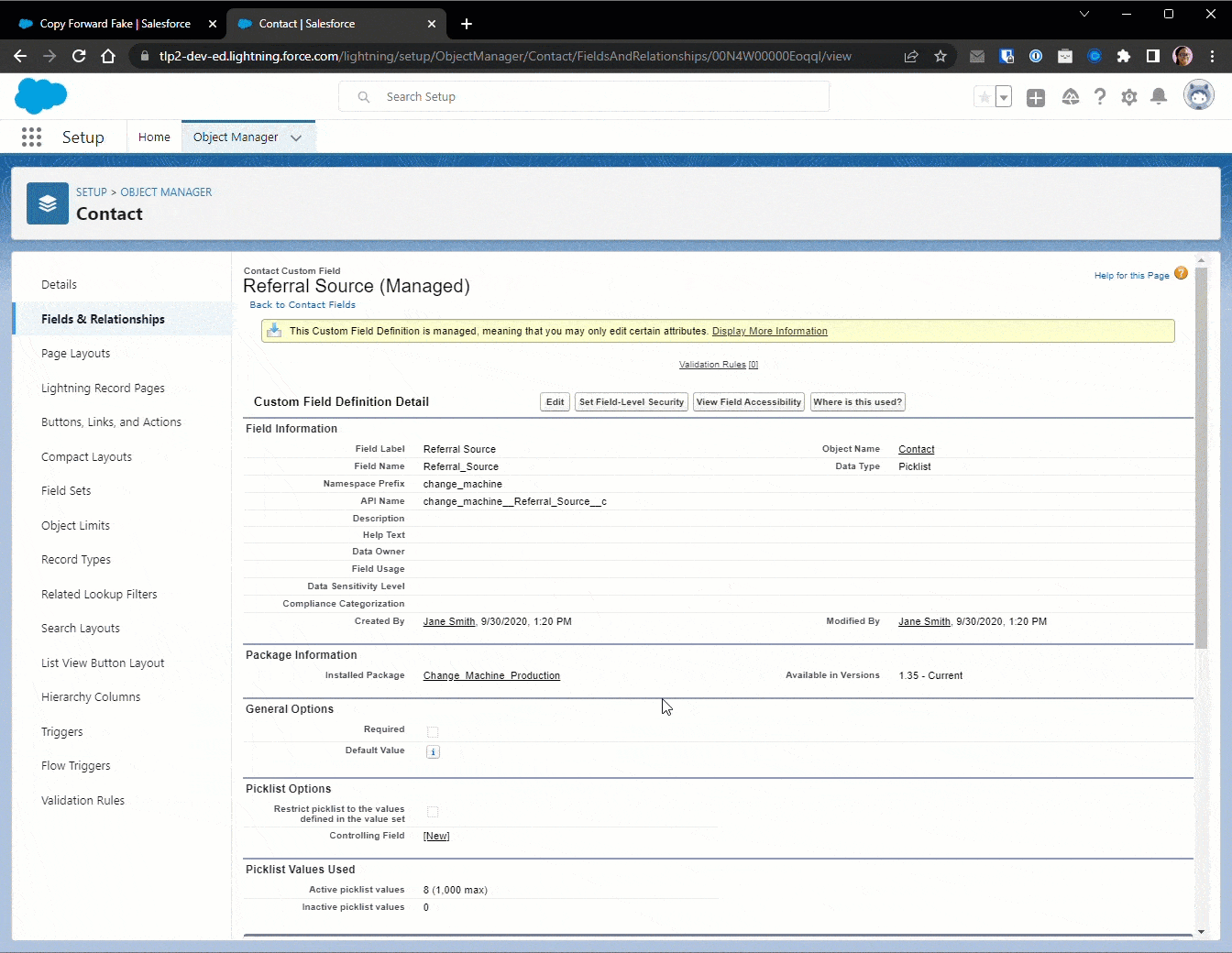
Task: Click View Field Accessibility button
Action: click(749, 401)
